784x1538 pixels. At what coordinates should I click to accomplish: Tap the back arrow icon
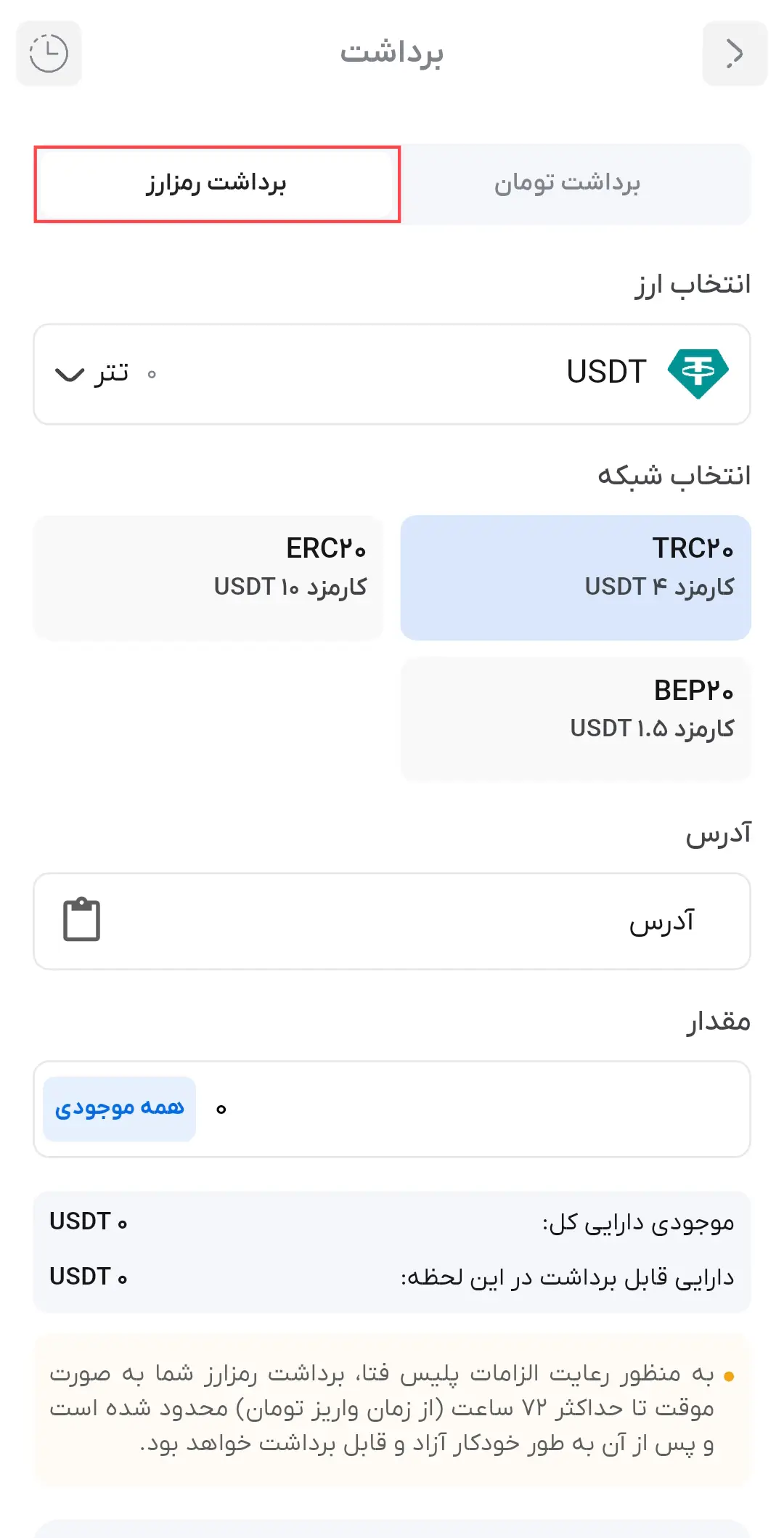tap(735, 54)
